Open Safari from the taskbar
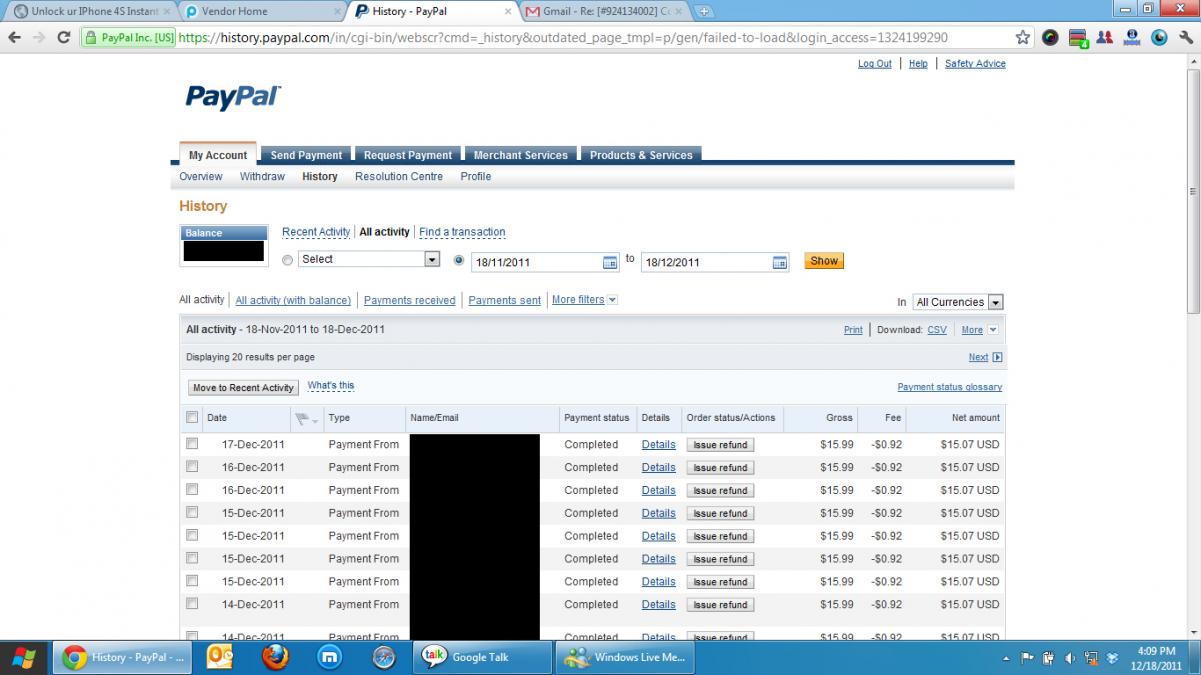The height and width of the screenshot is (675, 1201). tap(384, 657)
